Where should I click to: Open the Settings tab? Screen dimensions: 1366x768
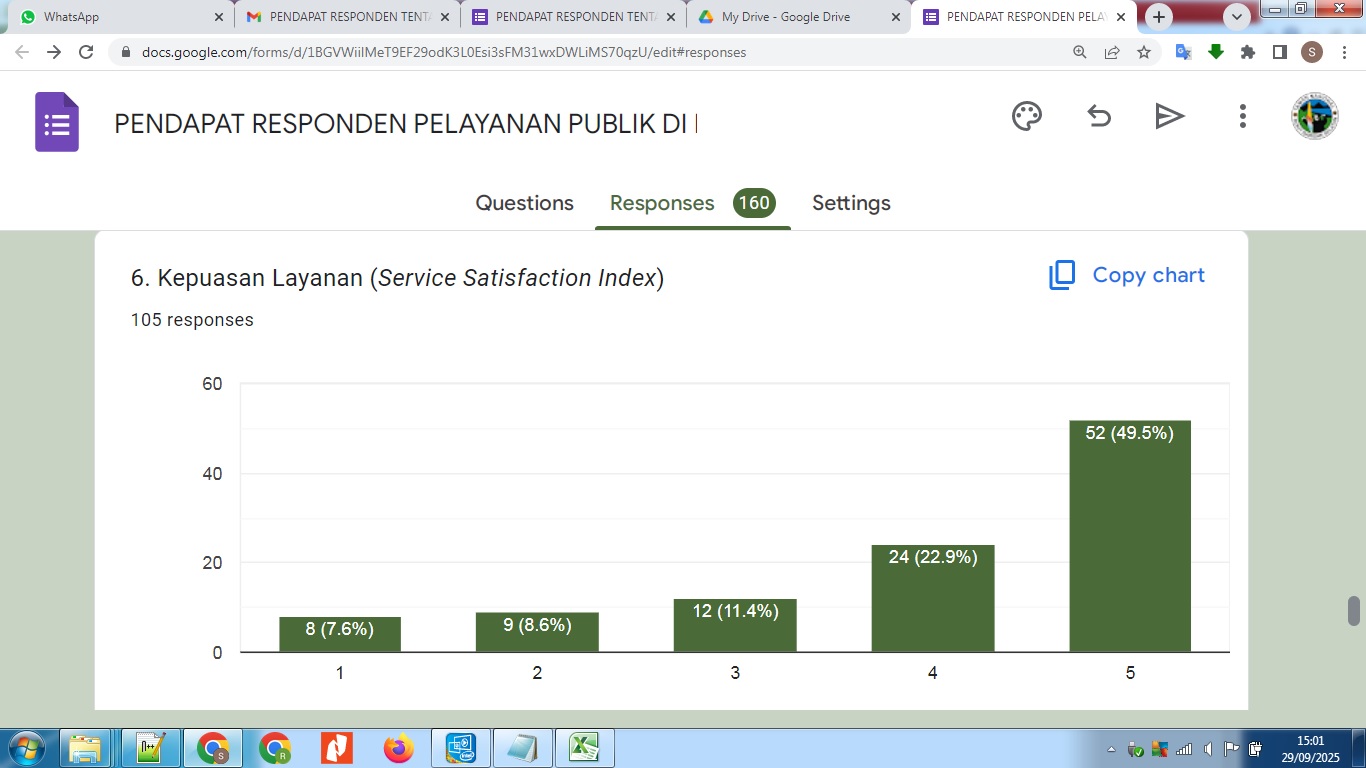(x=851, y=203)
